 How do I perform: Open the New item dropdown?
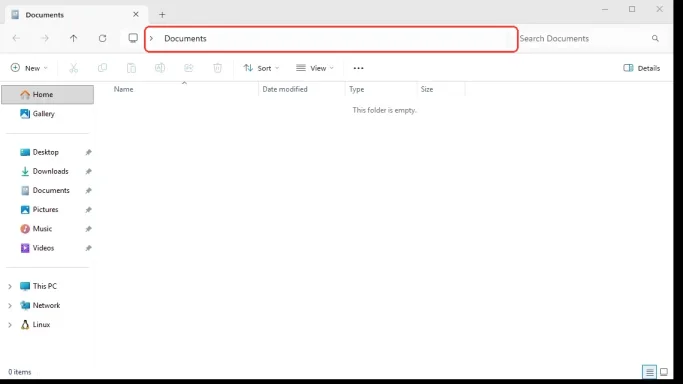click(29, 68)
